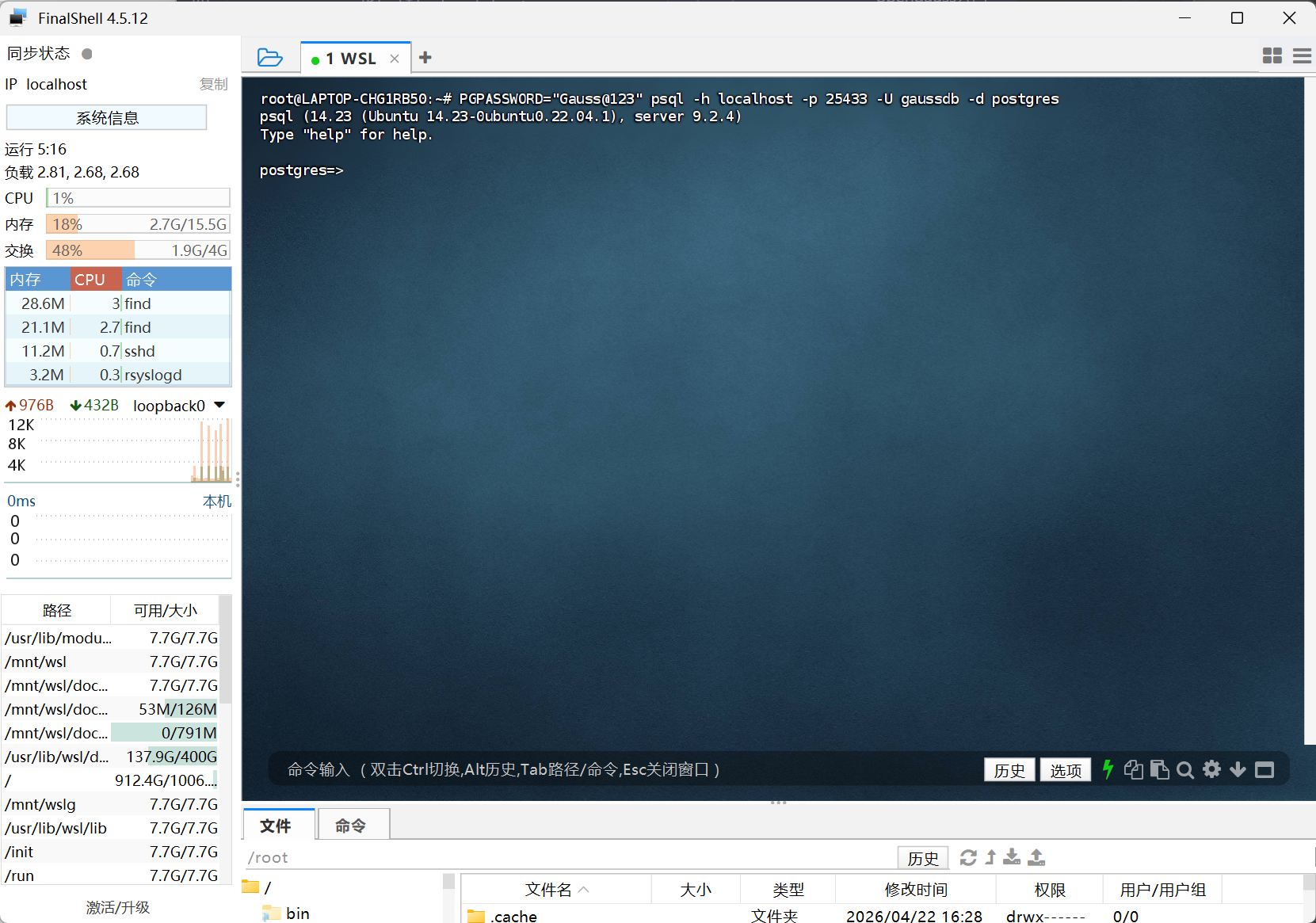Select the /init disk row

pos(111,852)
